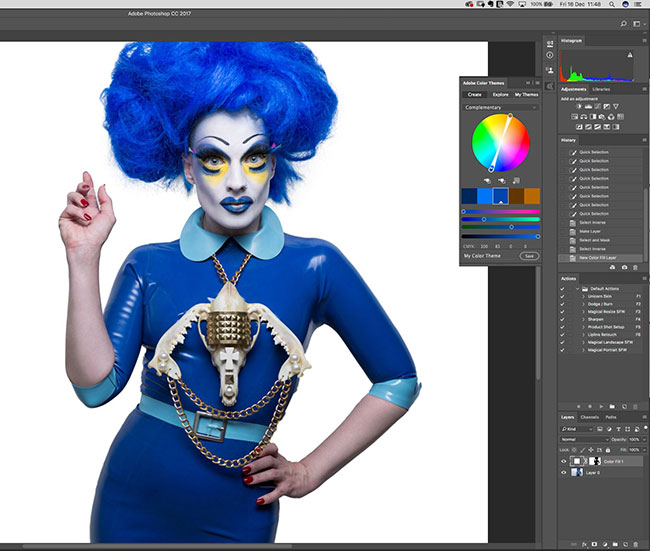
Task: Select the Make Layer history state
Action: click(x=594, y=231)
